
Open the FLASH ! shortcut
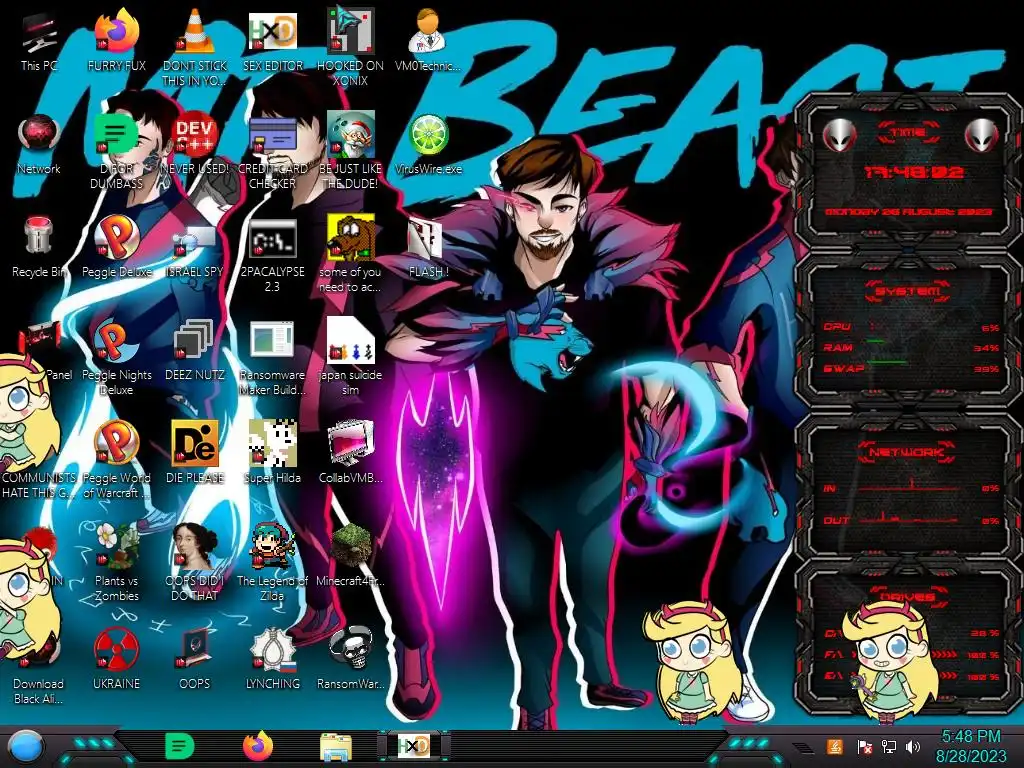427,238
